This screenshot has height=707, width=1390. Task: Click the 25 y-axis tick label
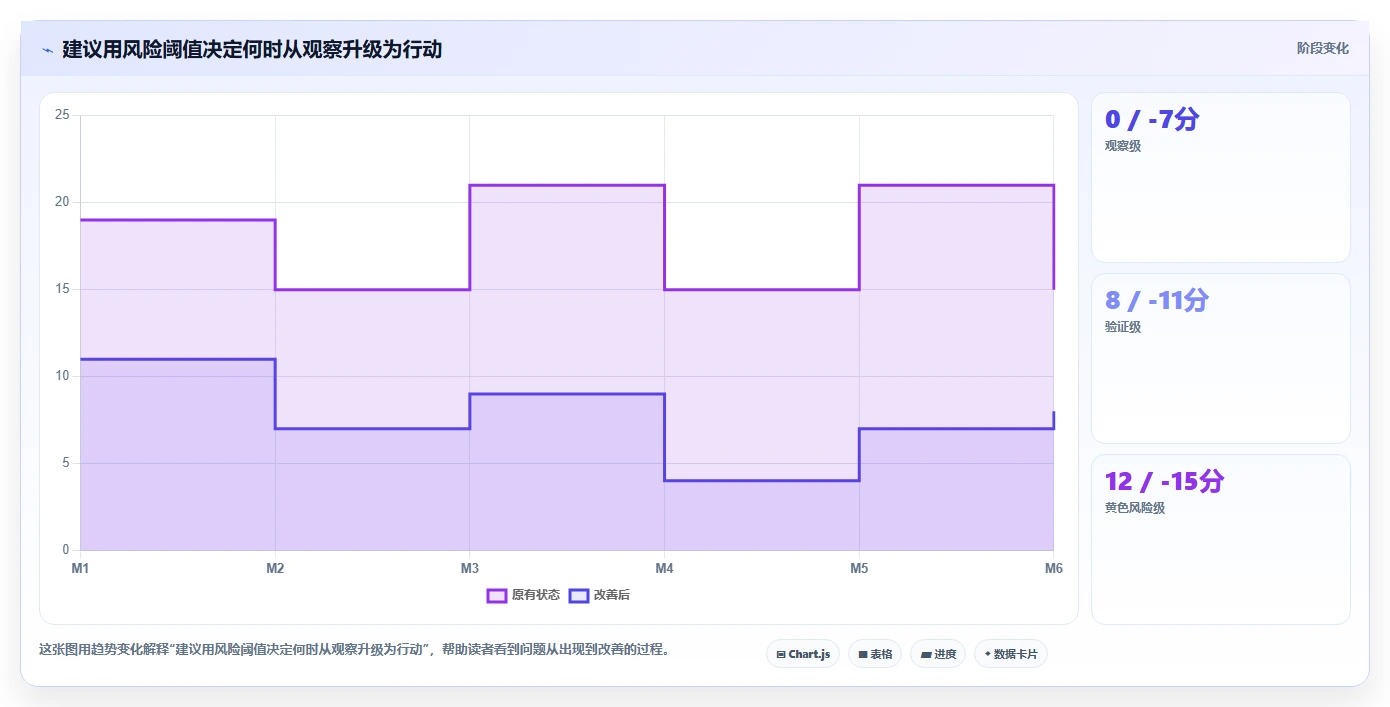point(62,115)
